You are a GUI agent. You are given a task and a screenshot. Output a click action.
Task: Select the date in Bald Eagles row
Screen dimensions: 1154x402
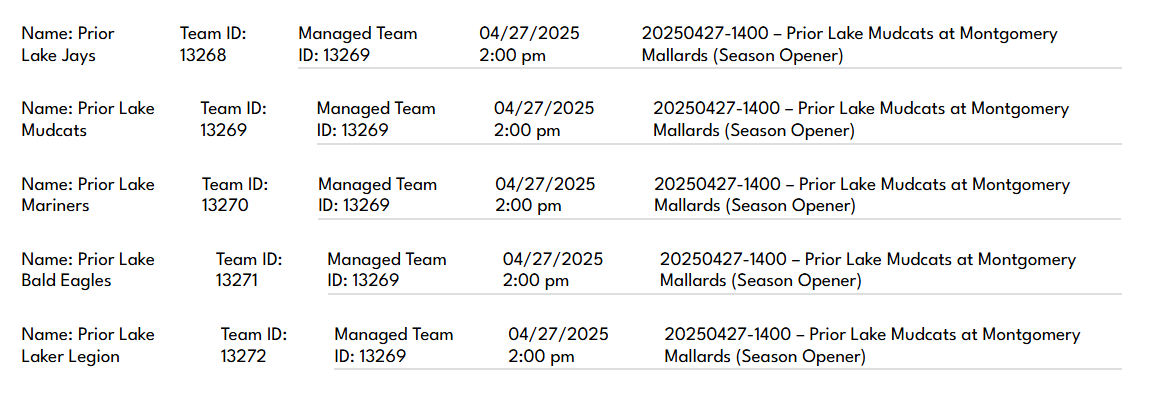pos(553,269)
